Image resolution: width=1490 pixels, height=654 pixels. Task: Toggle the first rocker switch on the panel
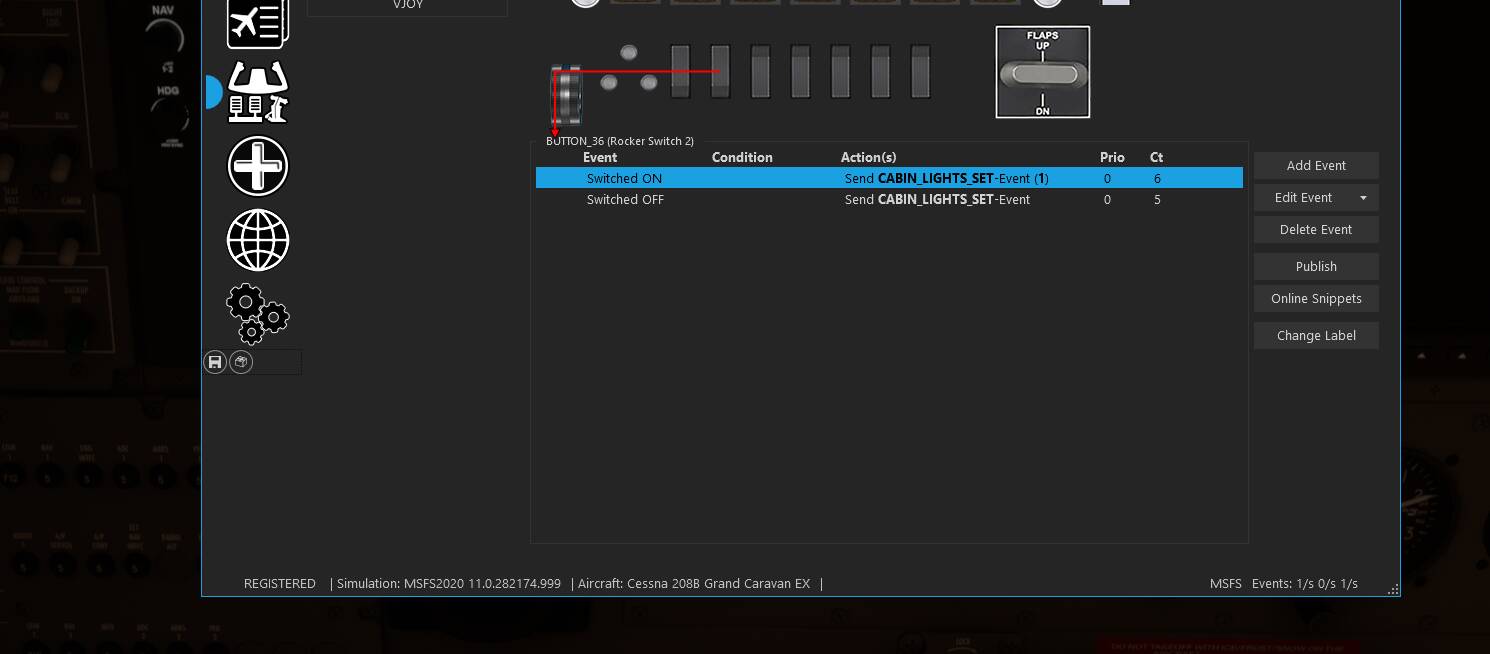[680, 71]
